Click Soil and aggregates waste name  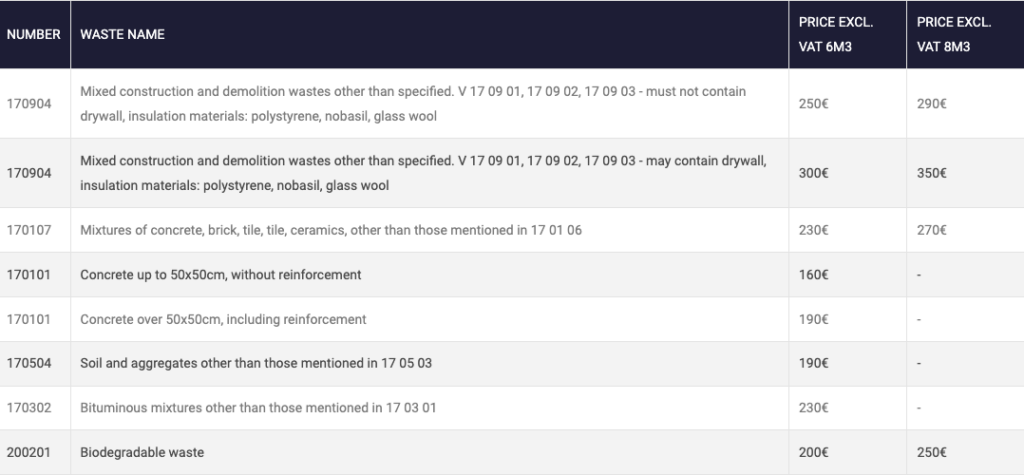pos(256,363)
